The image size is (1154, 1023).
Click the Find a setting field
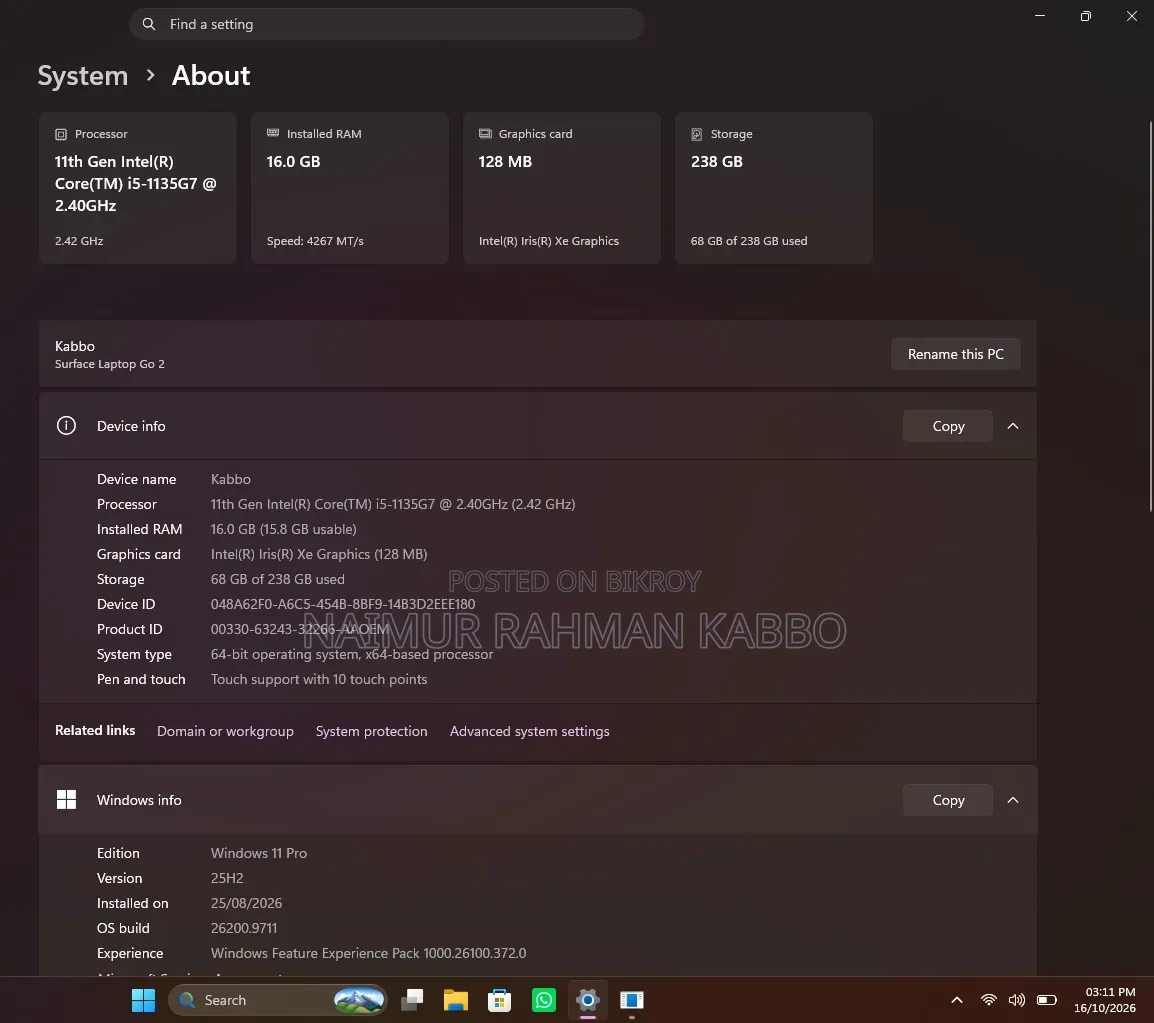(386, 24)
